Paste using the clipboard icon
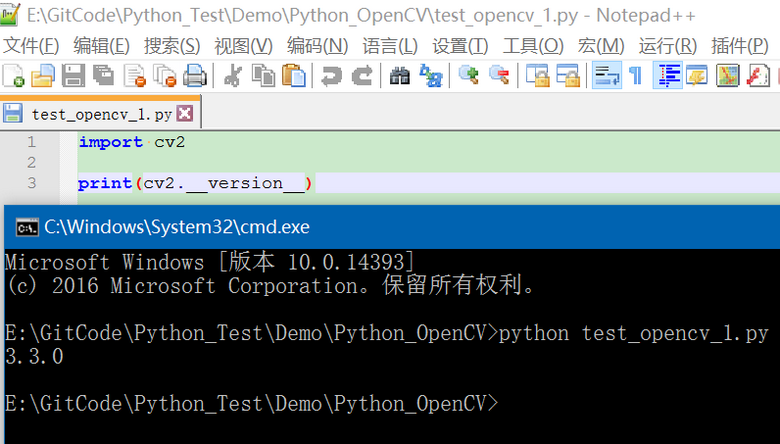The height and width of the screenshot is (444, 780). (293, 76)
